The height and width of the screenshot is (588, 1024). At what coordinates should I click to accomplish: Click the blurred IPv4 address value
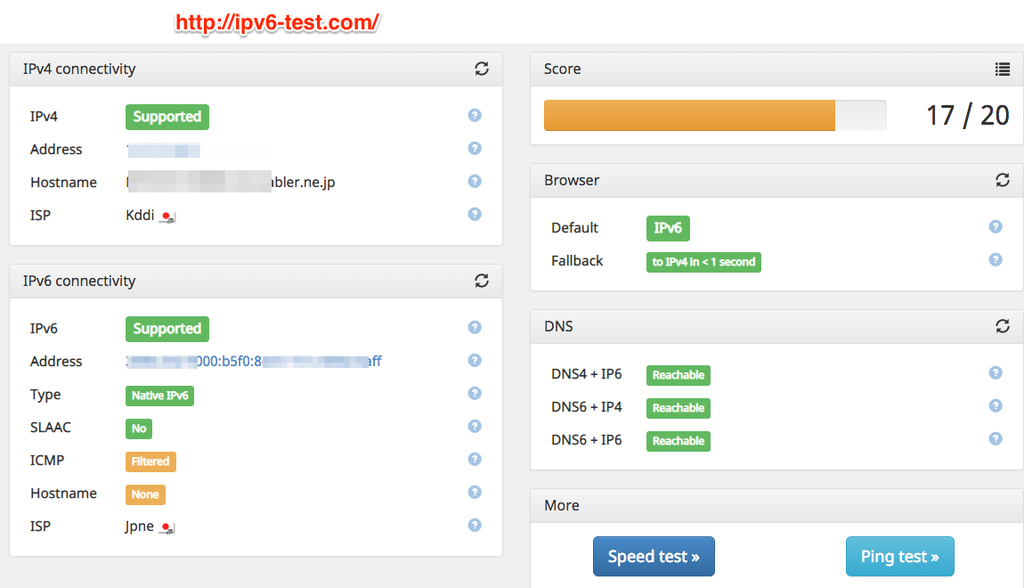tap(163, 150)
